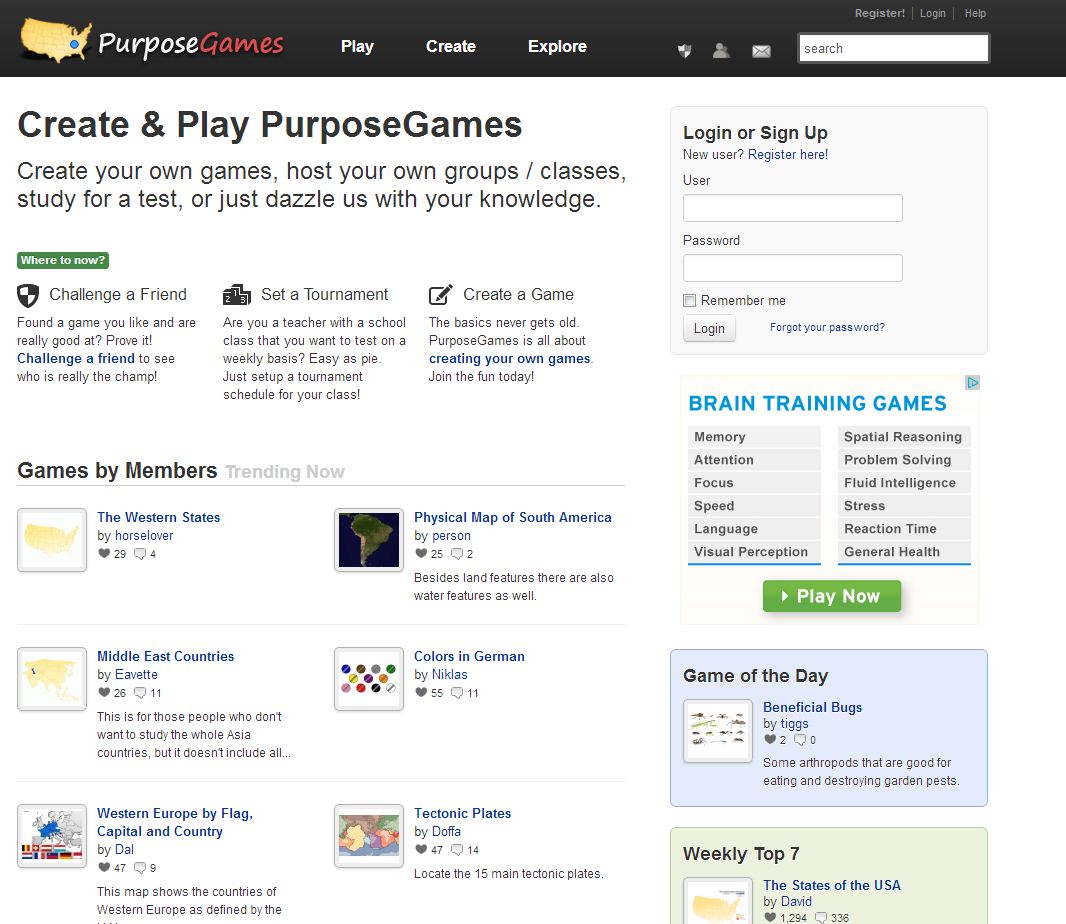This screenshot has height=924, width=1066.
Task: Toggle the Remember me checkbox
Action: click(x=689, y=301)
